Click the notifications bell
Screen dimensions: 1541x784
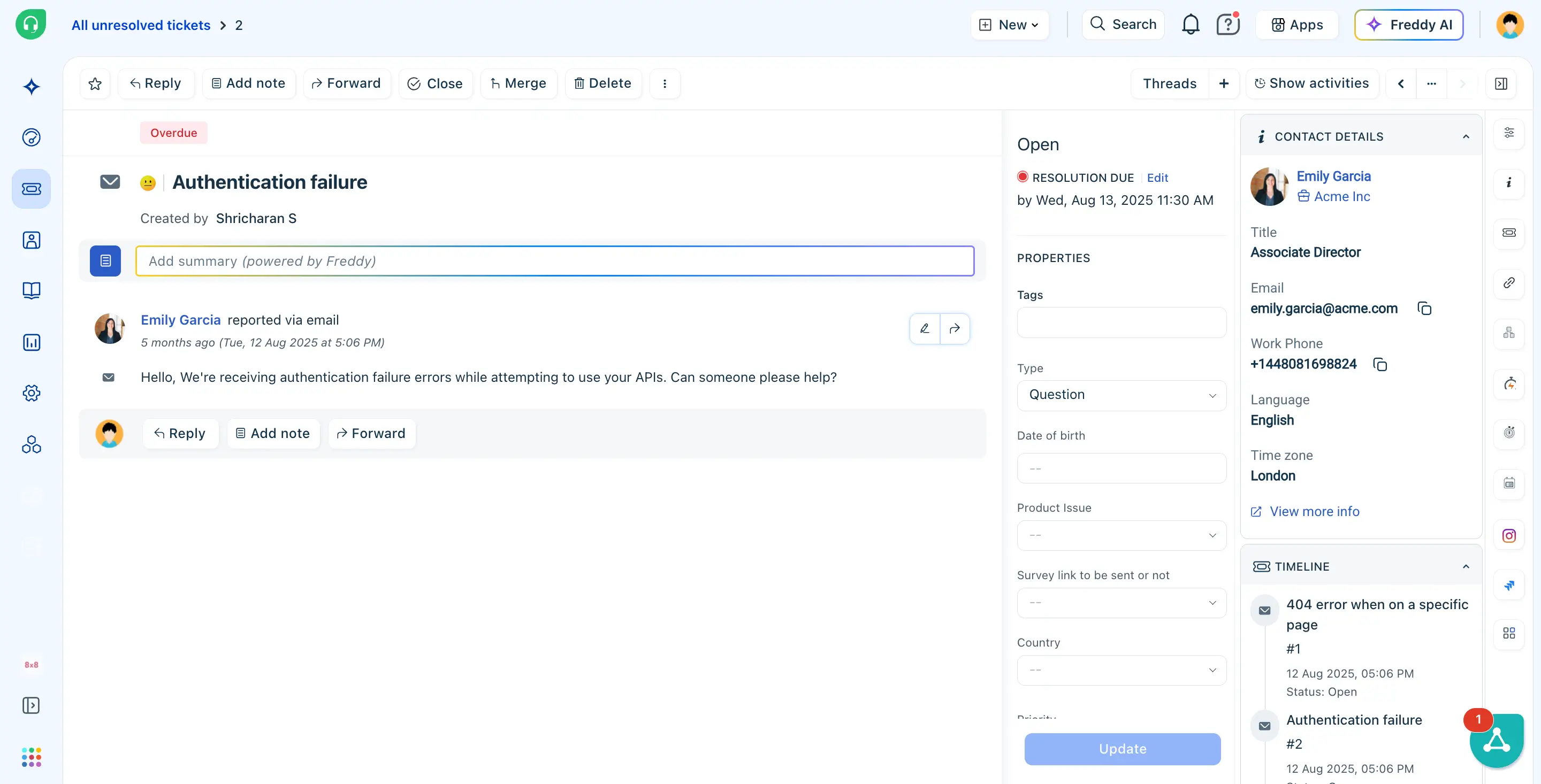(x=1191, y=25)
